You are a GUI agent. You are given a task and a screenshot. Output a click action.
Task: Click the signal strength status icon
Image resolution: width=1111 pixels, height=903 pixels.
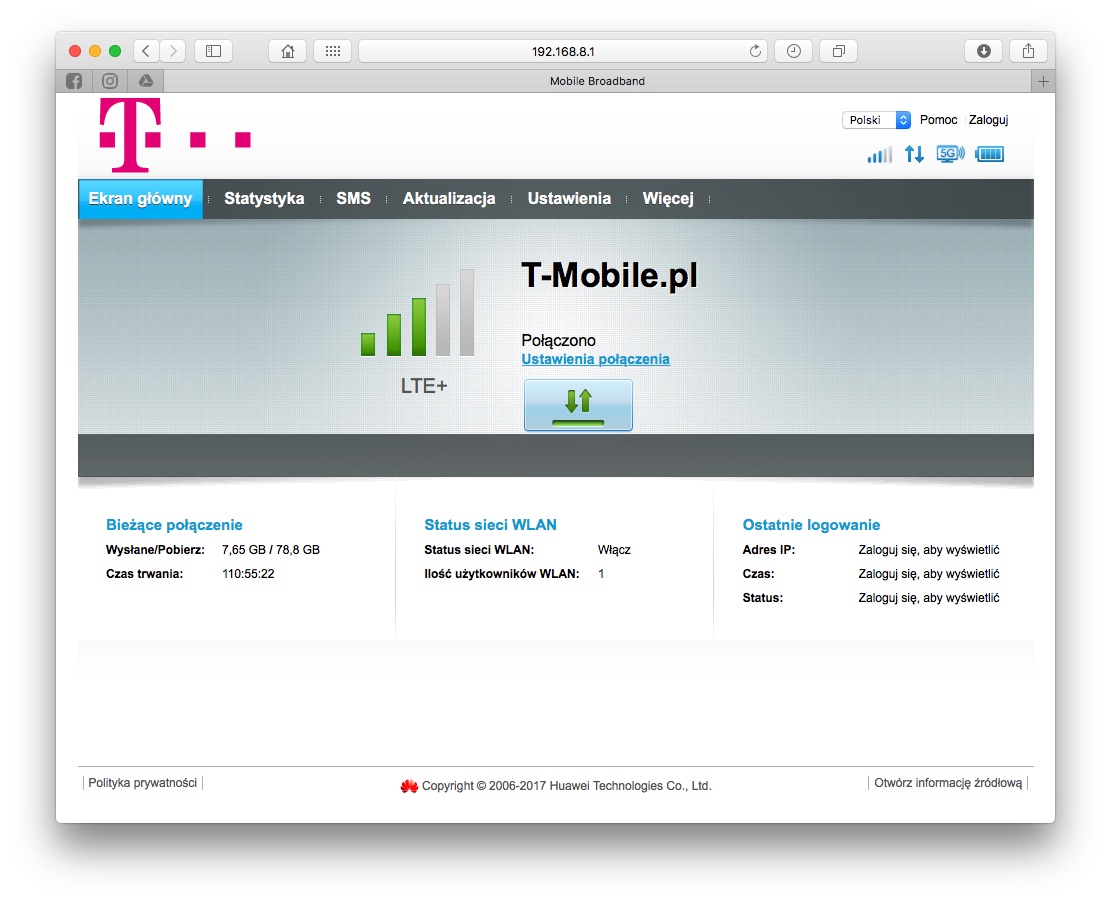click(x=879, y=154)
